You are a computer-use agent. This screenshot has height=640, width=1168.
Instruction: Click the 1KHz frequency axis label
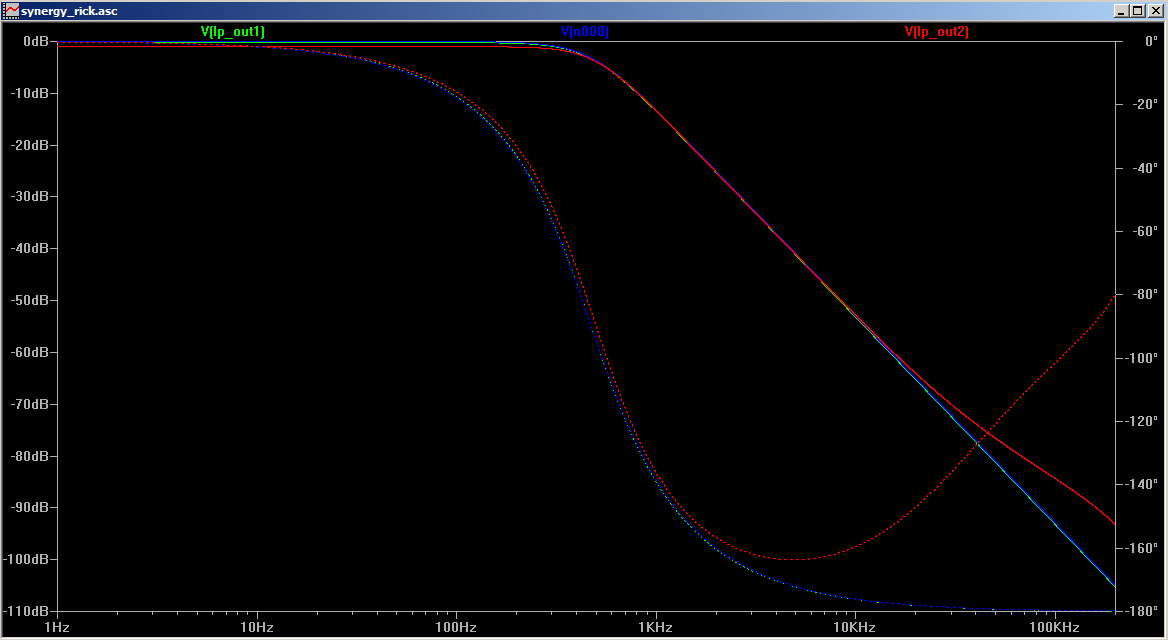click(656, 627)
